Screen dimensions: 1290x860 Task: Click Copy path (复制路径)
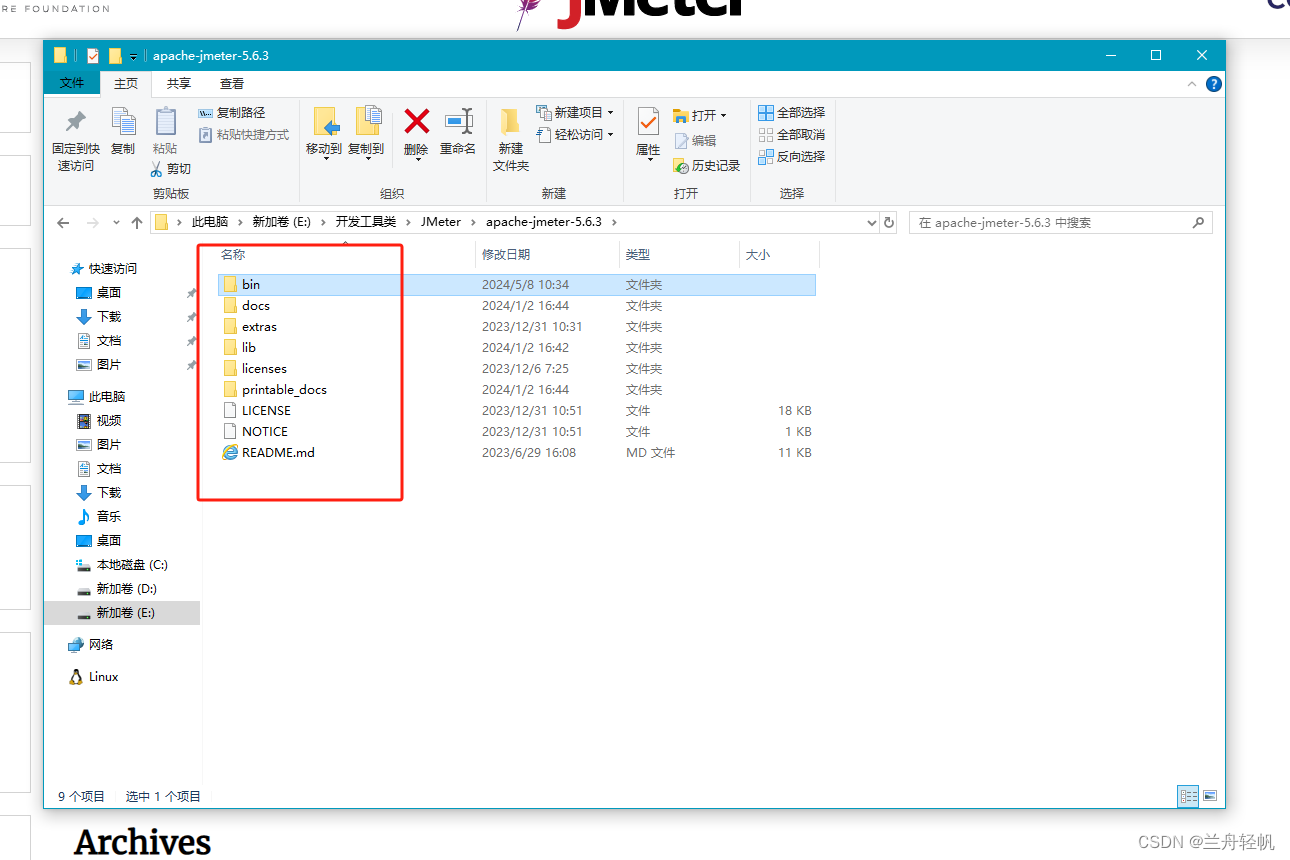[232, 113]
